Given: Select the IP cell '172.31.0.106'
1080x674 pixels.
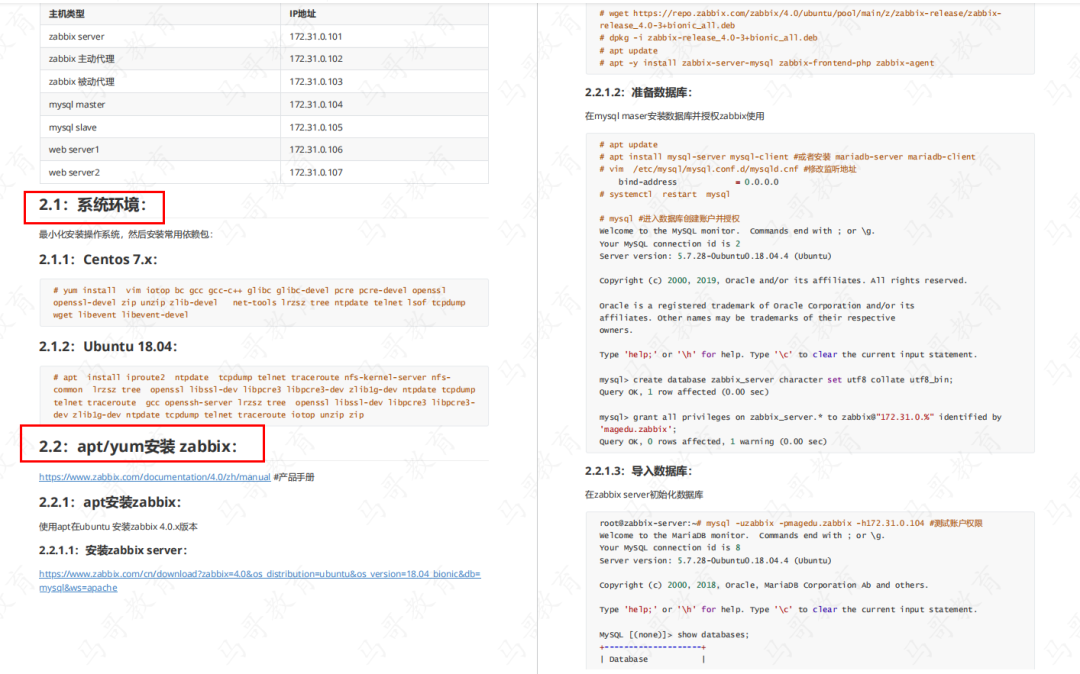Looking at the screenshot, I should [384, 149].
